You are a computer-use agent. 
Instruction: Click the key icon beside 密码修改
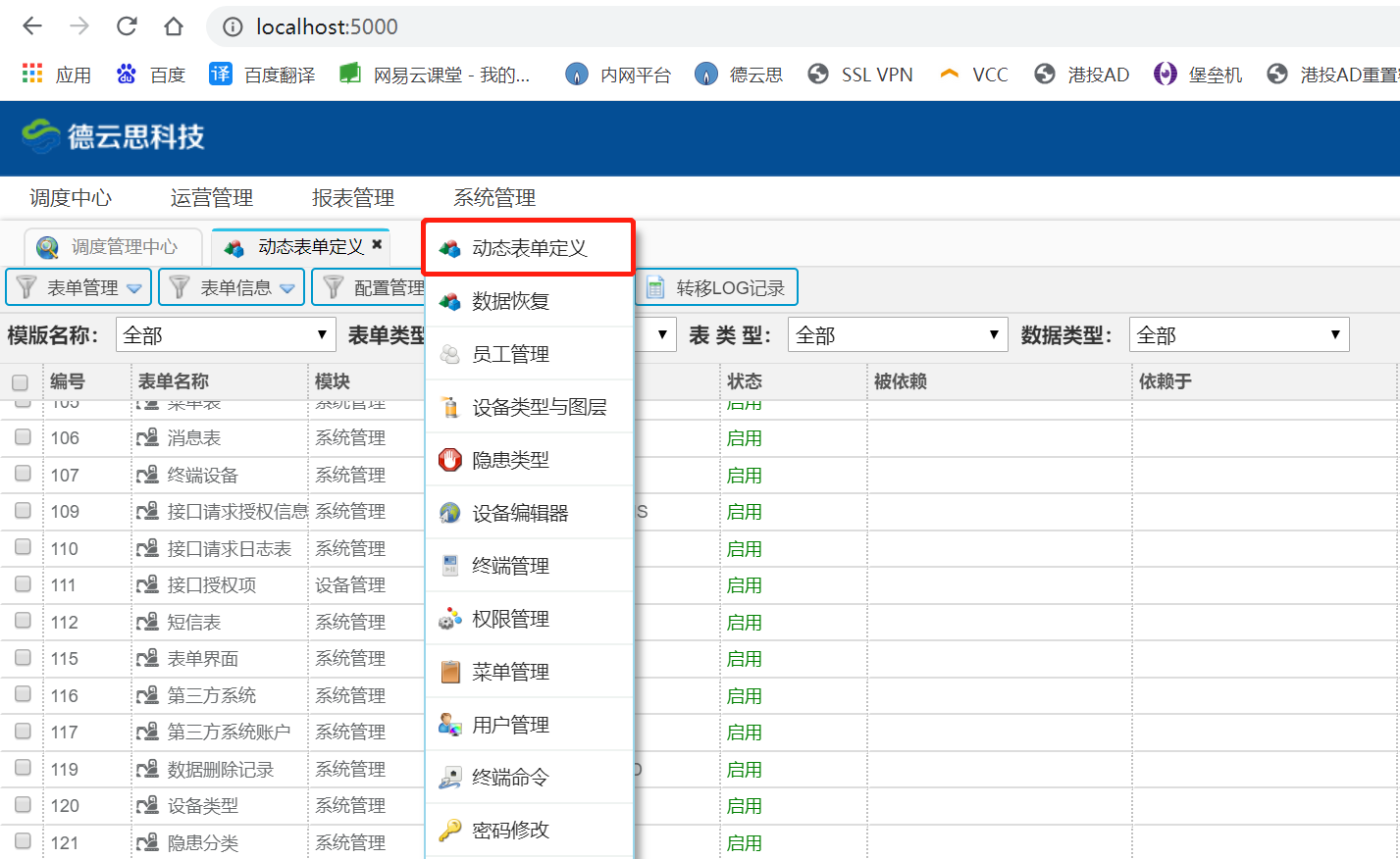449,831
